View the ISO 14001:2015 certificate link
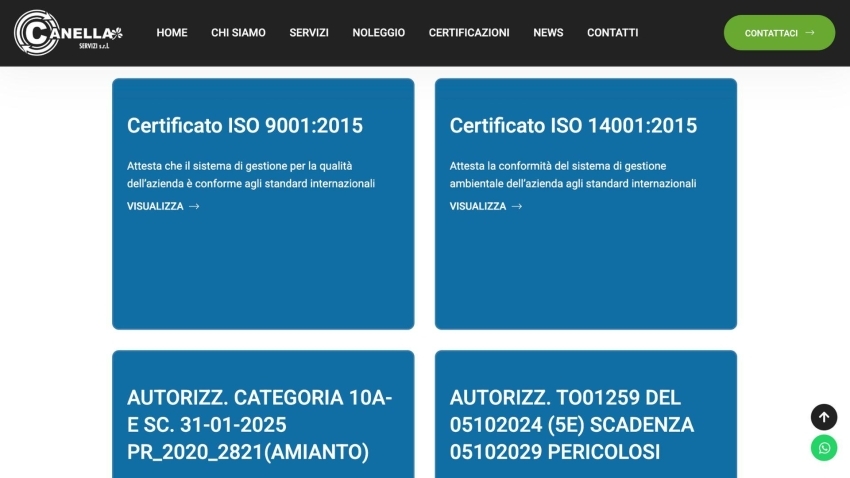The image size is (850, 478). 478,207
